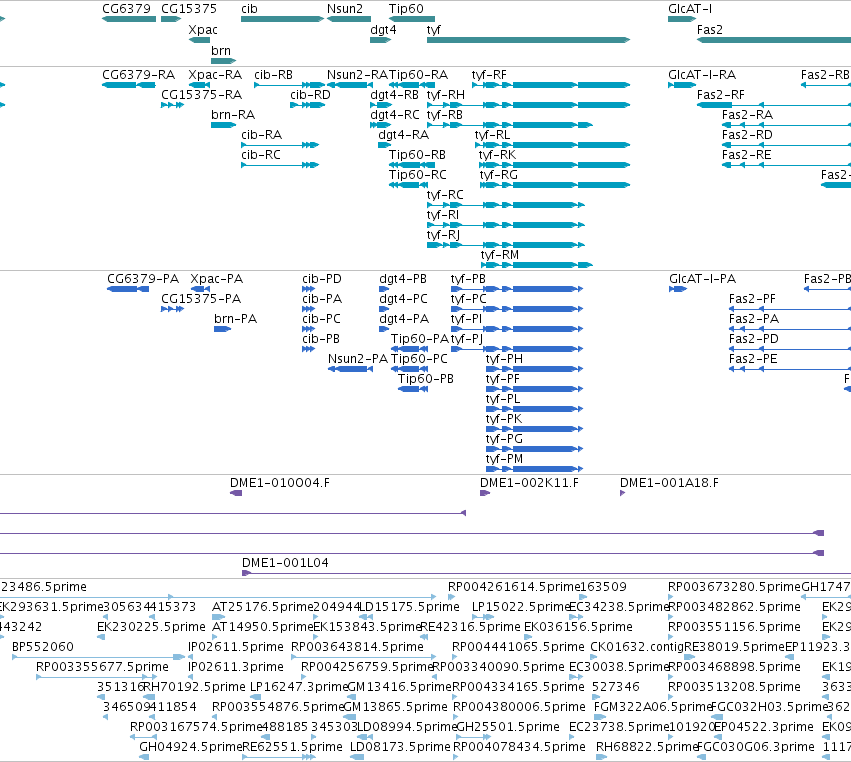The image size is (851, 762).
Task: Select protein brn-PA
Action: point(236,319)
